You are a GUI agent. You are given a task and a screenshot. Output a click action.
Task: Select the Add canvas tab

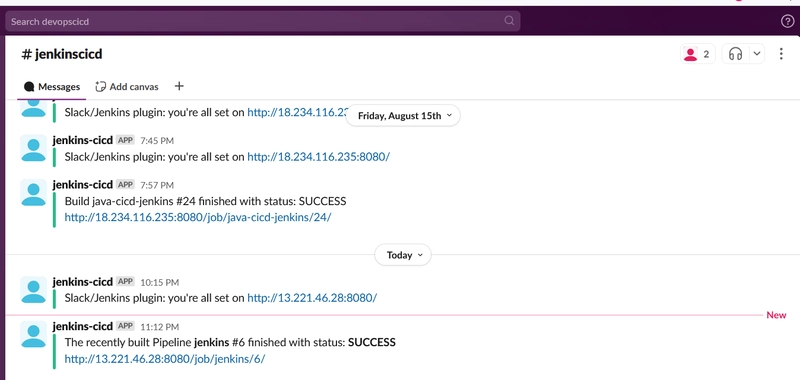click(127, 87)
